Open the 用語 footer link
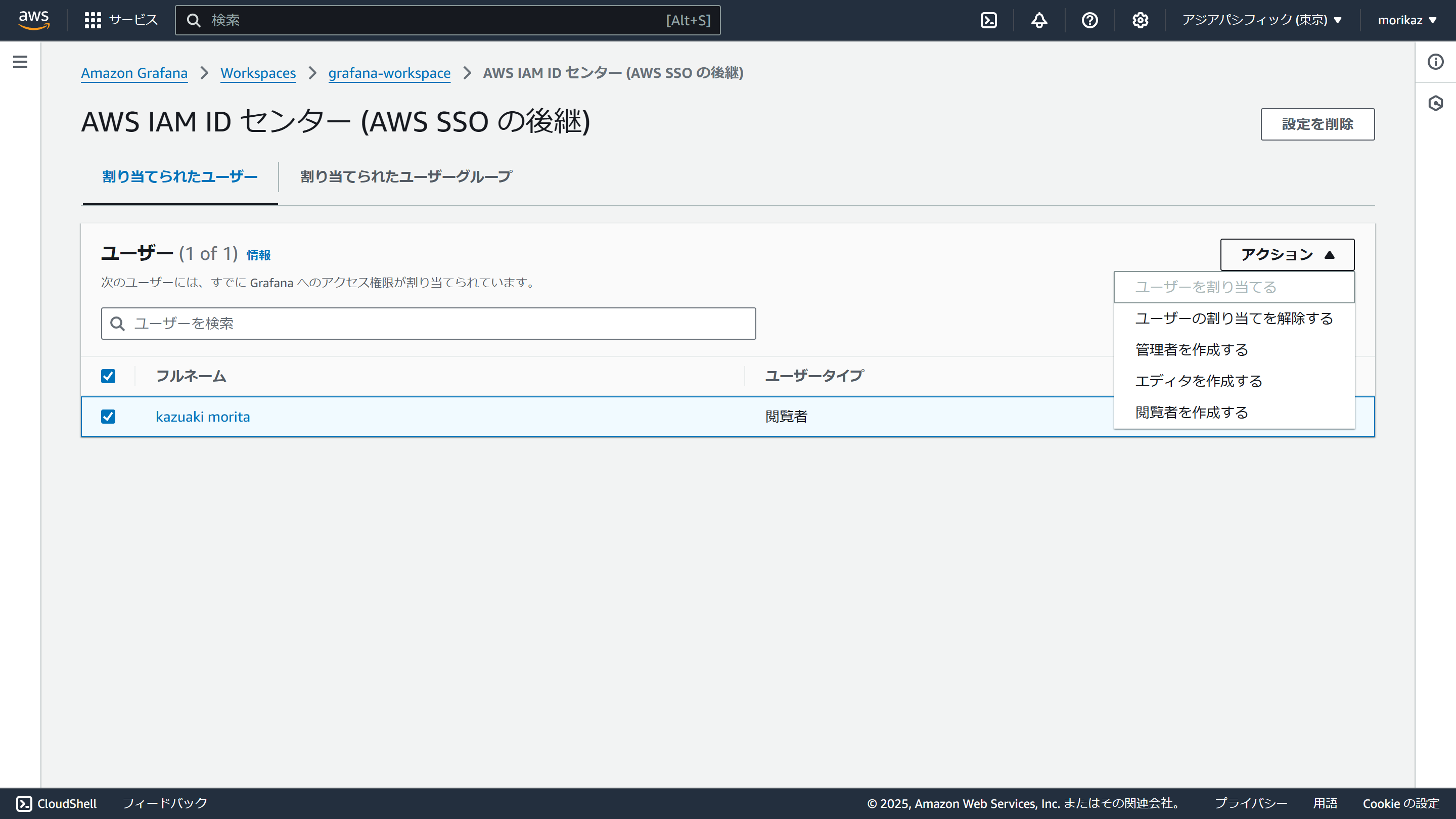Image resolution: width=1456 pixels, height=819 pixels. point(1325,803)
